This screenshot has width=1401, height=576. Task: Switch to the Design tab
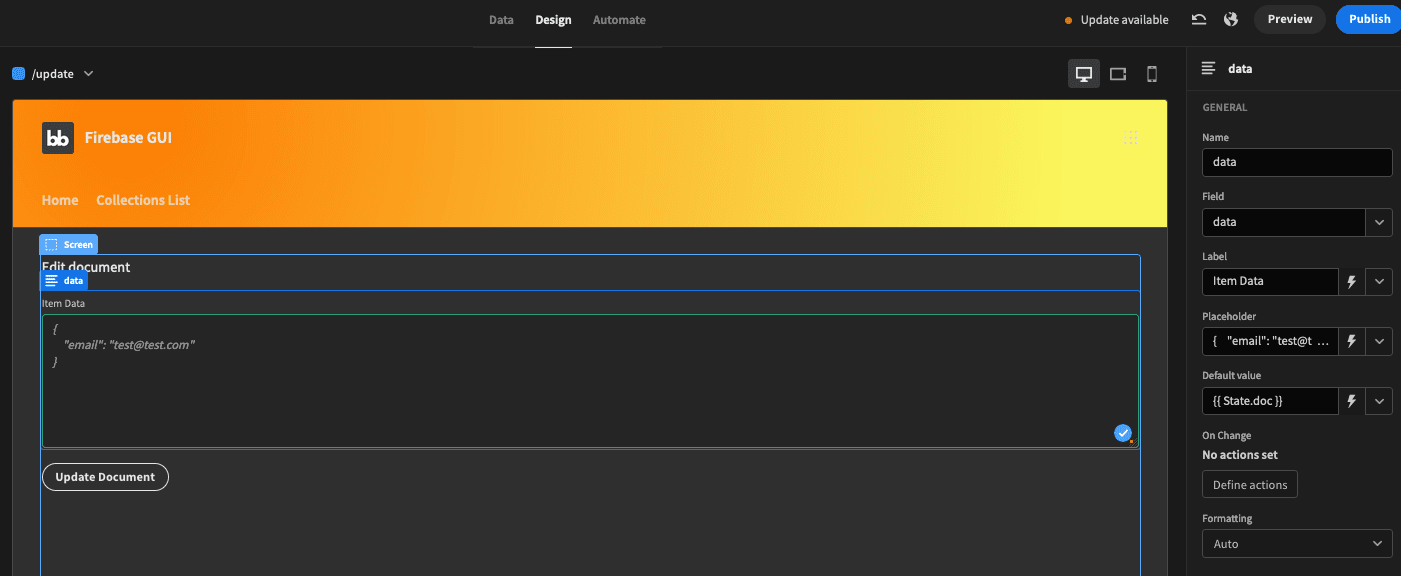[x=553, y=20]
